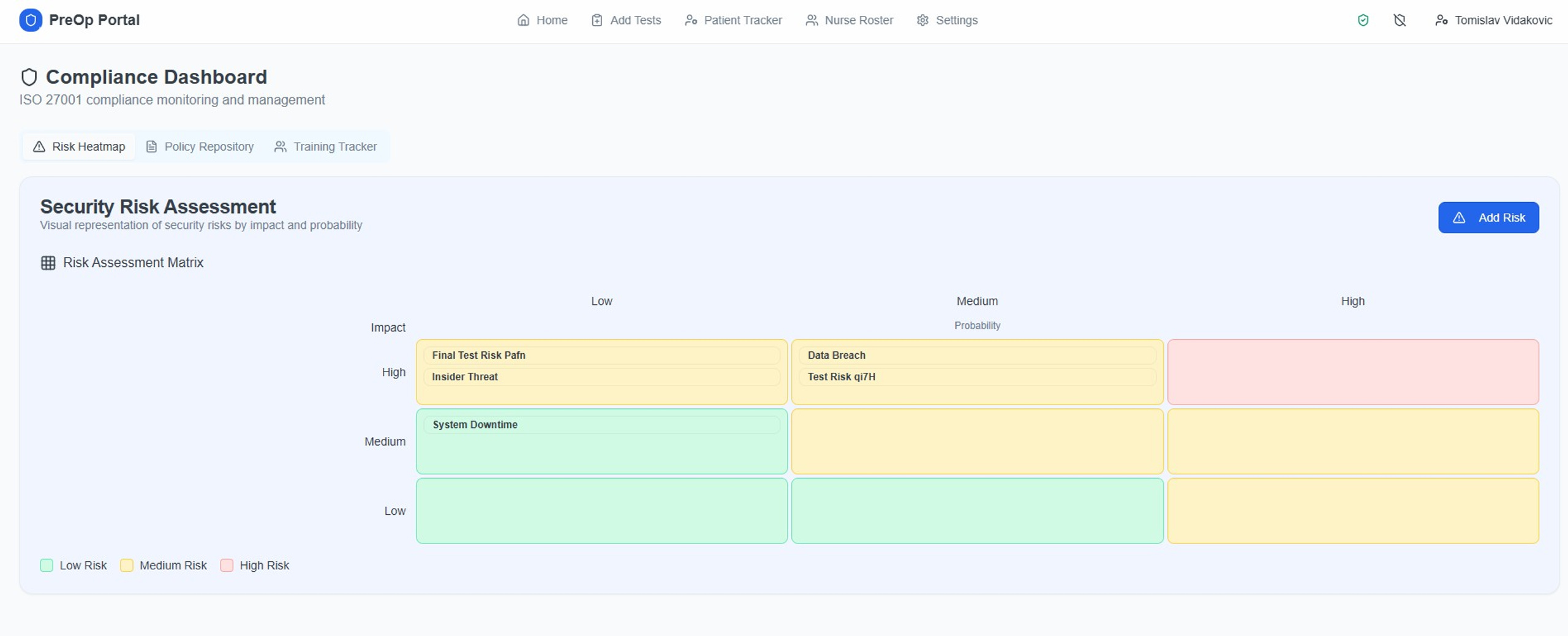The image size is (1568, 636).
Task: Click the Add Risk button
Action: tap(1488, 217)
